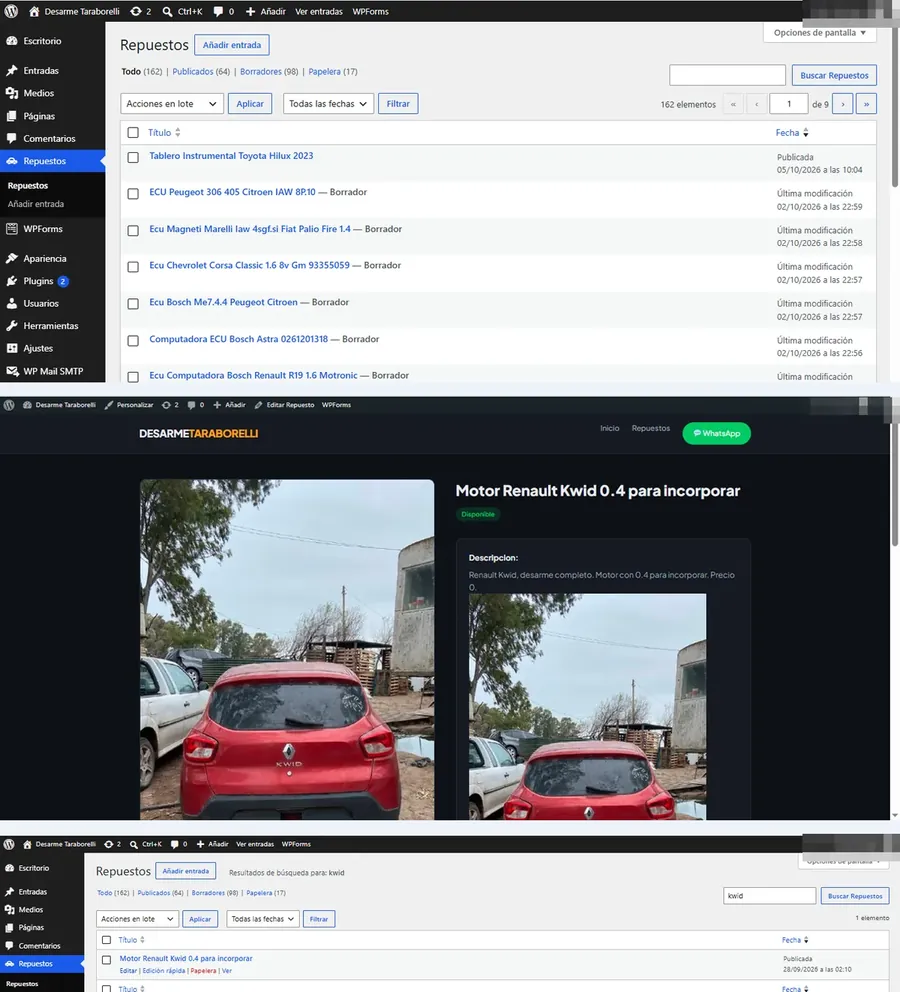The width and height of the screenshot is (900, 992).
Task: Open Plugins with 2 badge in sidebar
Action: coord(39,281)
